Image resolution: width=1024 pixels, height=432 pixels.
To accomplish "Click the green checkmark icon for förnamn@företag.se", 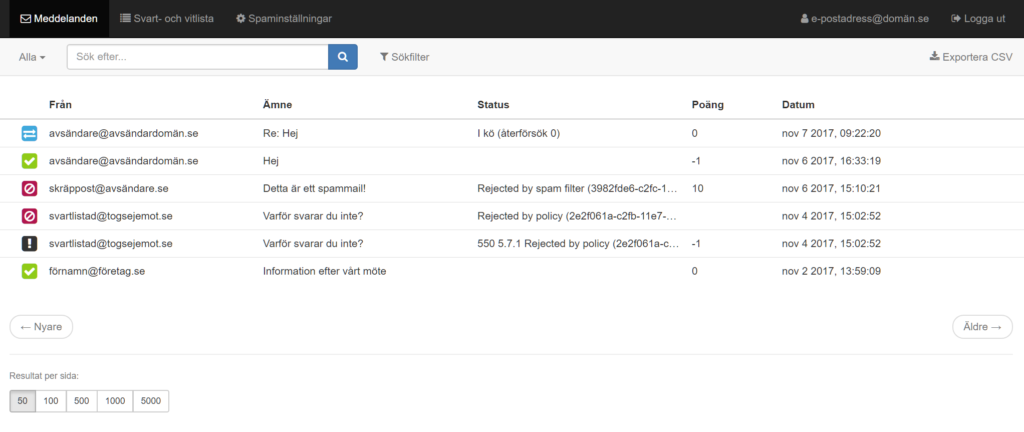I will (29, 271).
